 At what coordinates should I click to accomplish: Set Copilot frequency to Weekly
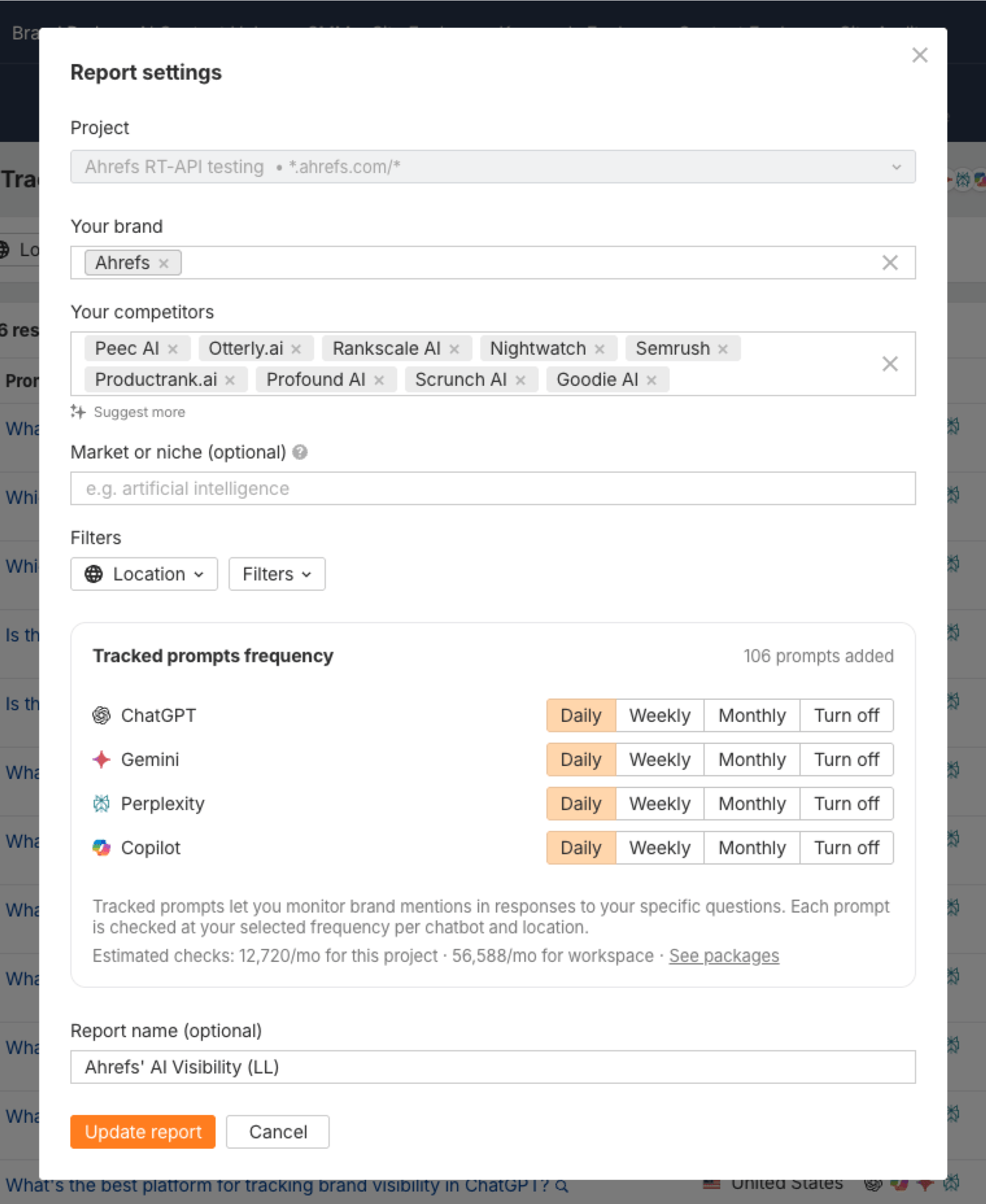(x=660, y=848)
